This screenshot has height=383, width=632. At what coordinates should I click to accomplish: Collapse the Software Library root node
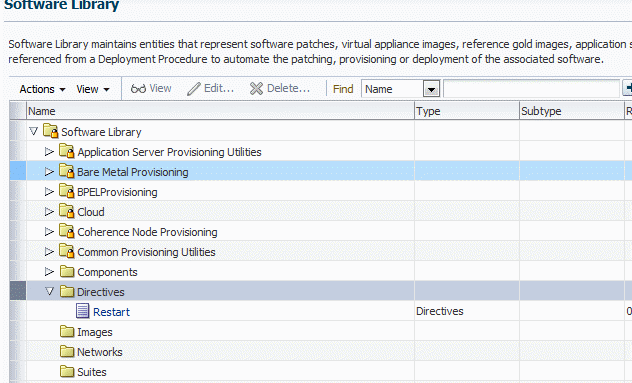tap(34, 131)
